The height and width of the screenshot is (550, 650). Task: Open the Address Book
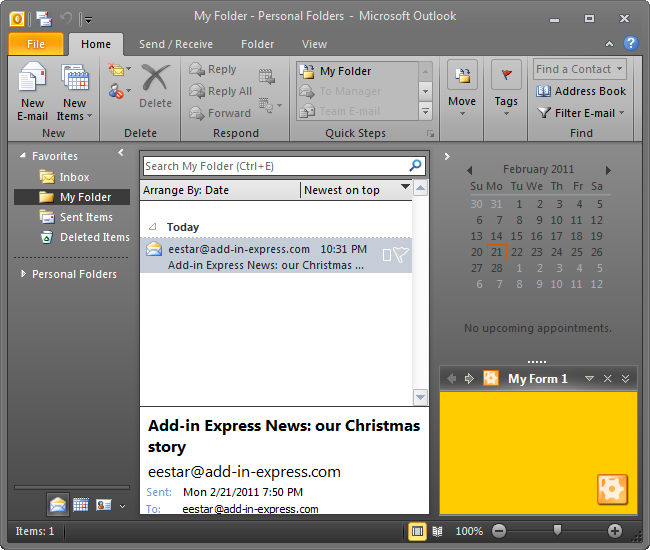tap(580, 91)
